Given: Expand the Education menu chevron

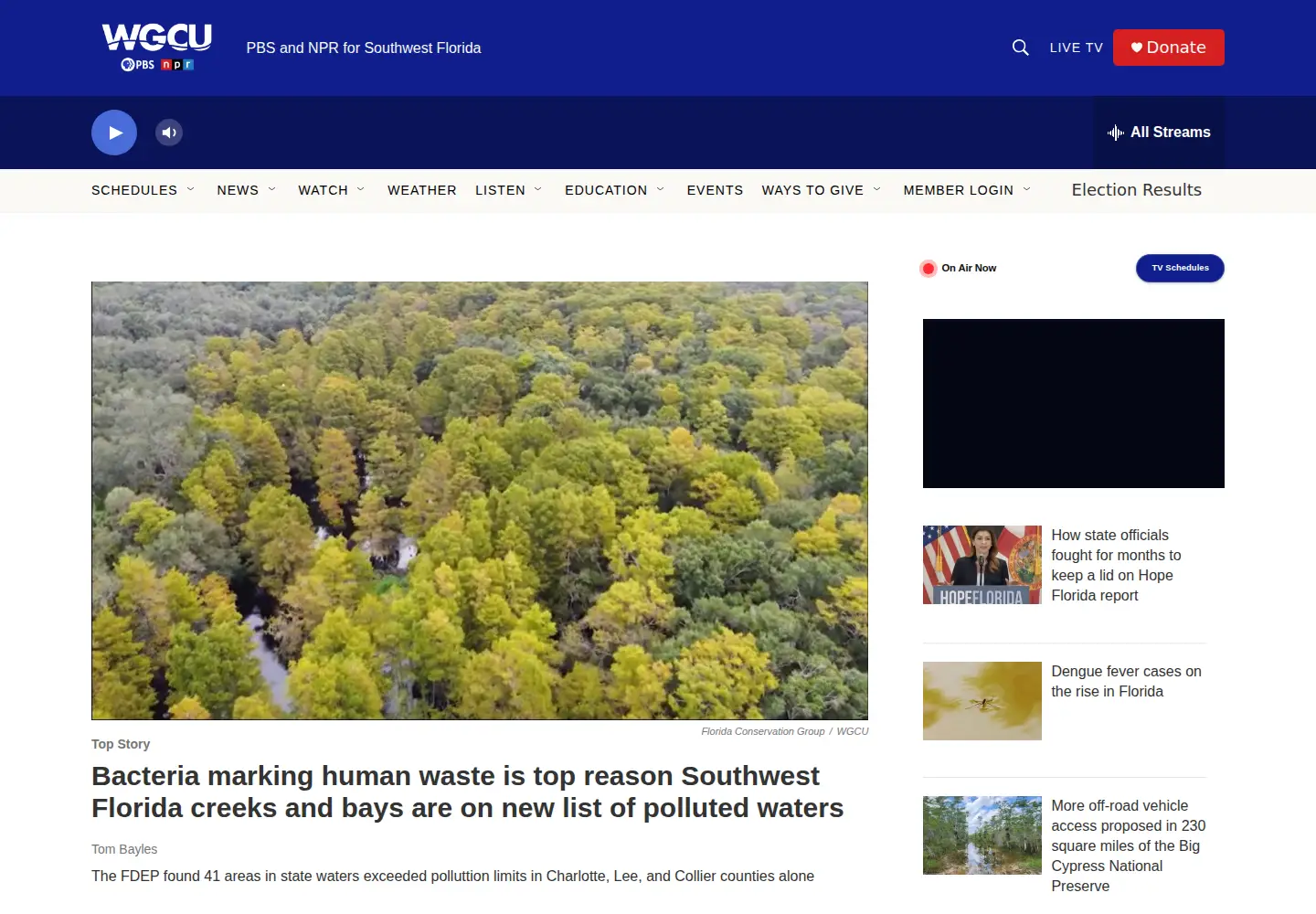Looking at the screenshot, I should pyautogui.click(x=661, y=189).
